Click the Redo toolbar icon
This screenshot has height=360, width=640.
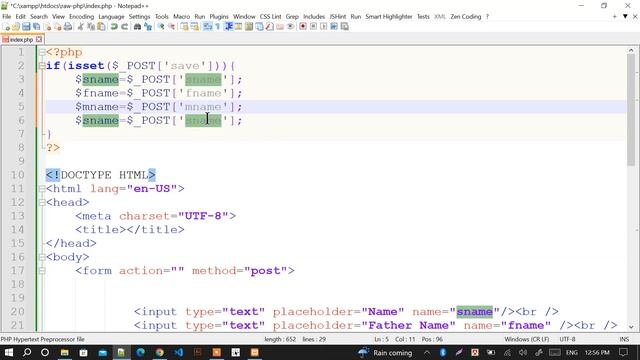[124, 27]
